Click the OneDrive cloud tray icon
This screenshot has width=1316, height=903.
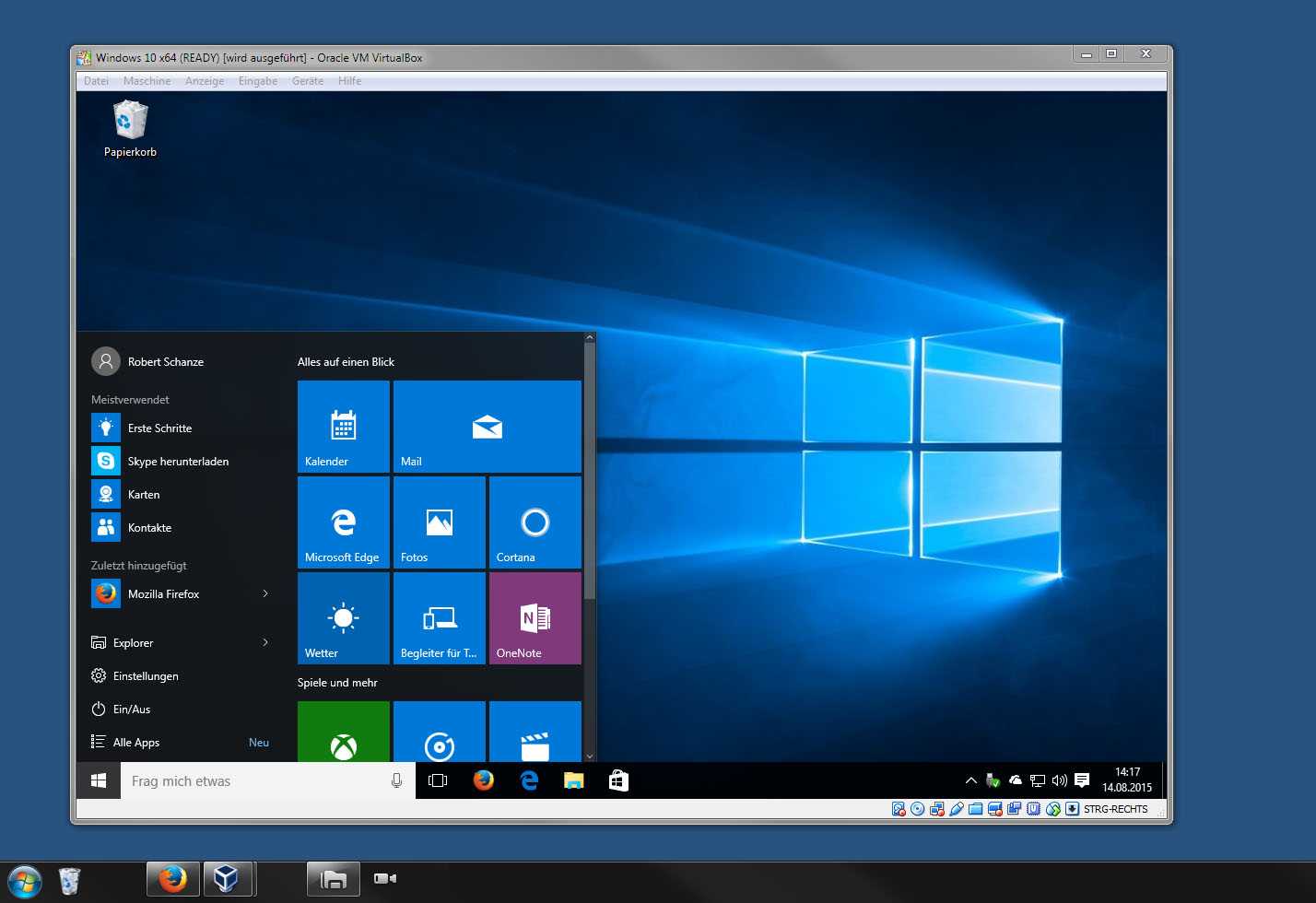click(1016, 780)
